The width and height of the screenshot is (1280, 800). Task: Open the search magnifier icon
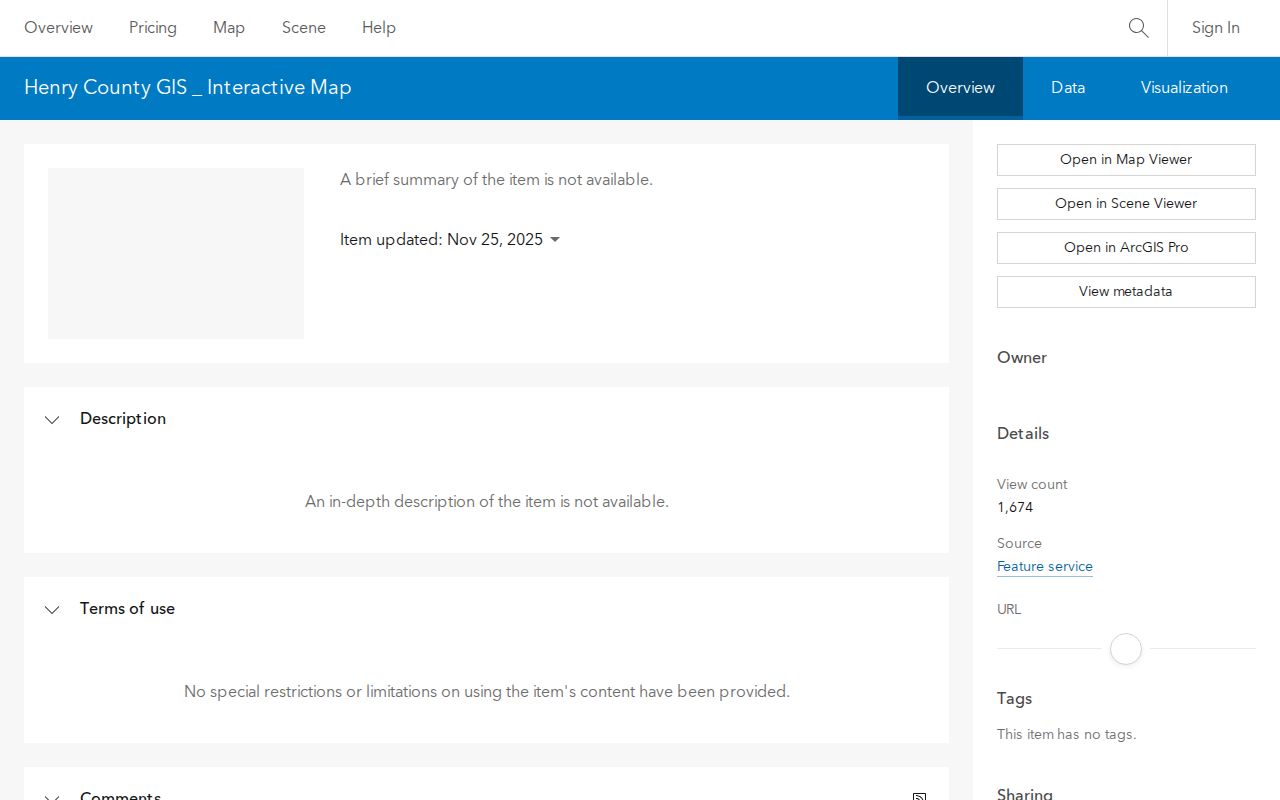(x=1138, y=28)
